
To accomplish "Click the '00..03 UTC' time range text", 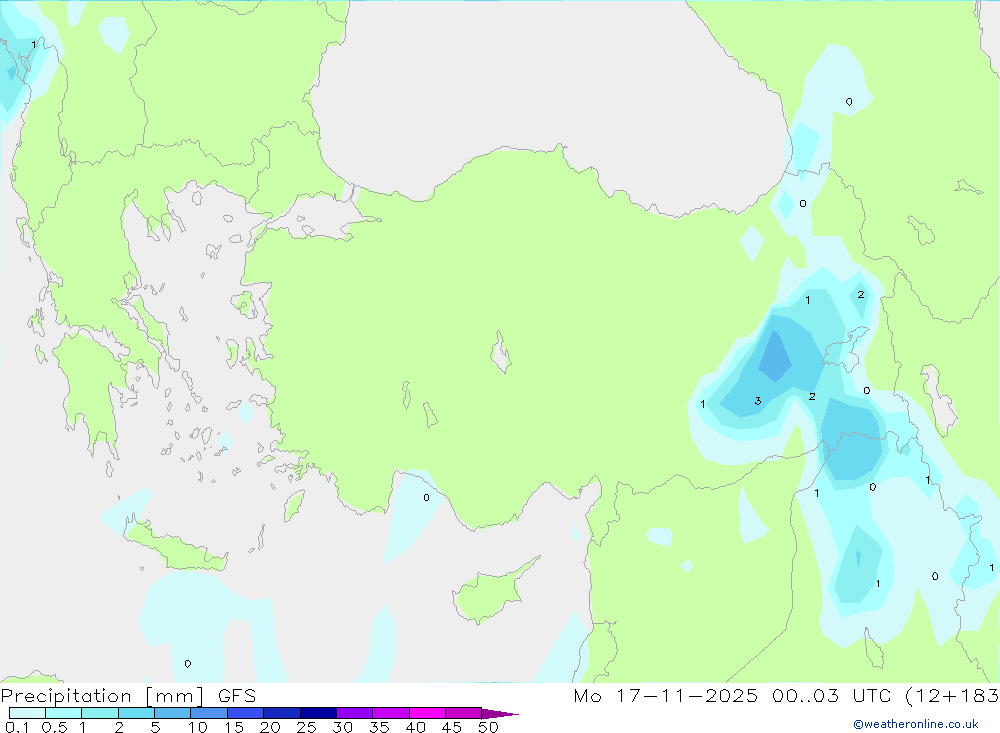I will 831,695.
